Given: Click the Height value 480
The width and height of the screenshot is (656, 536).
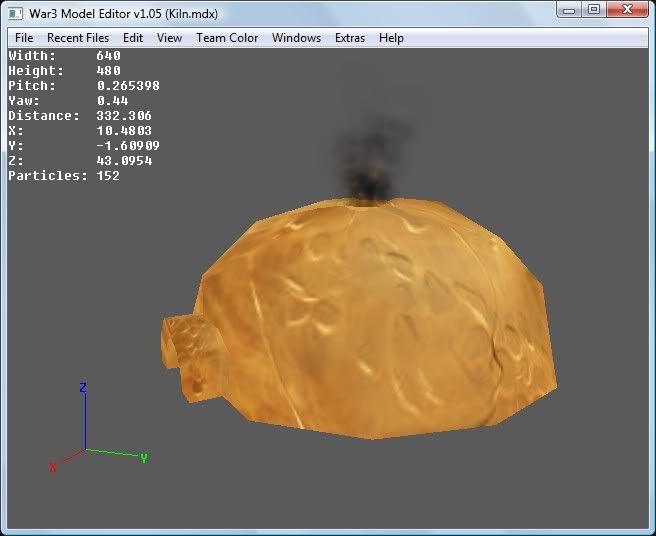Looking at the screenshot, I should 109,71.
